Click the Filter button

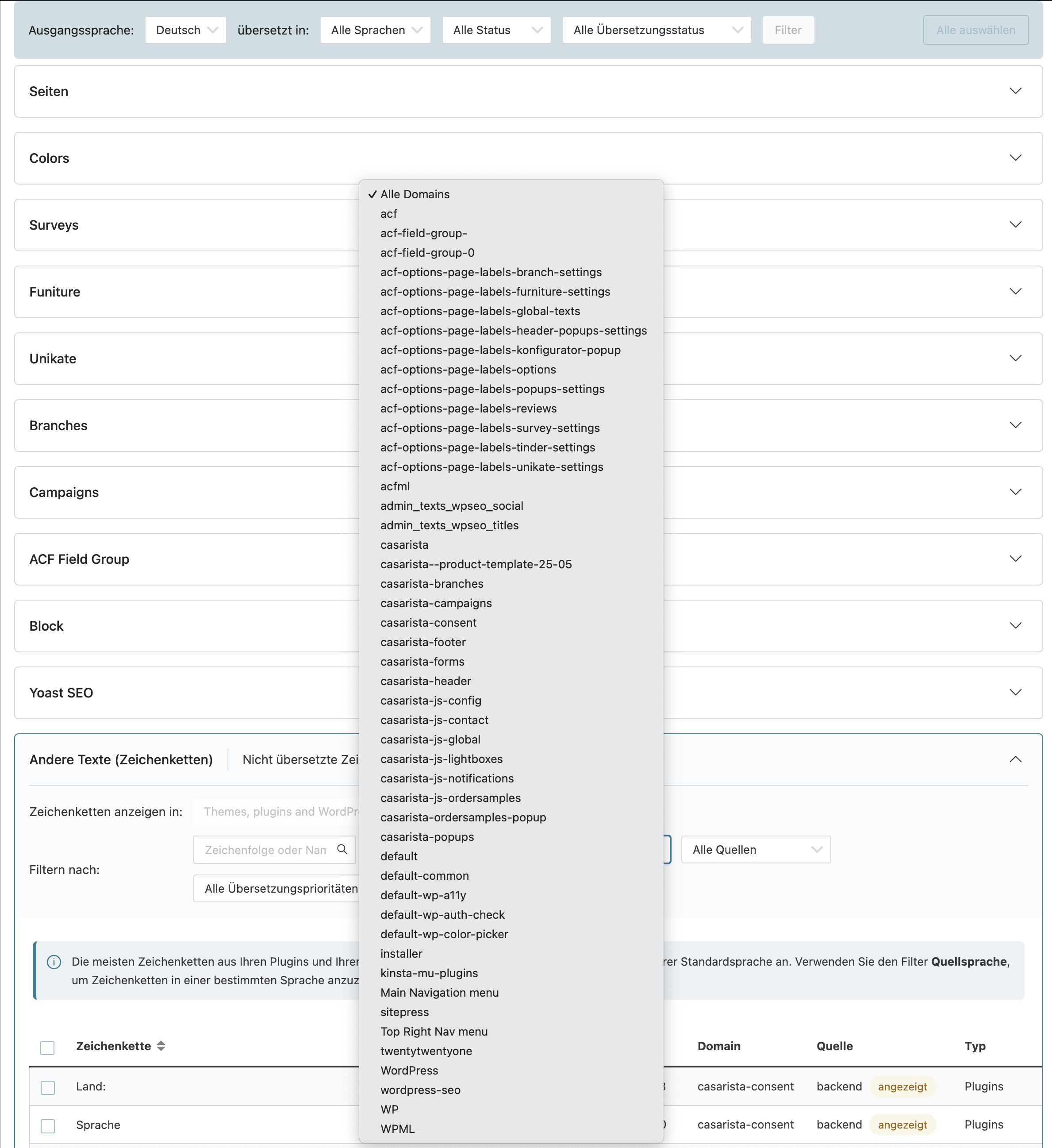tap(787, 30)
